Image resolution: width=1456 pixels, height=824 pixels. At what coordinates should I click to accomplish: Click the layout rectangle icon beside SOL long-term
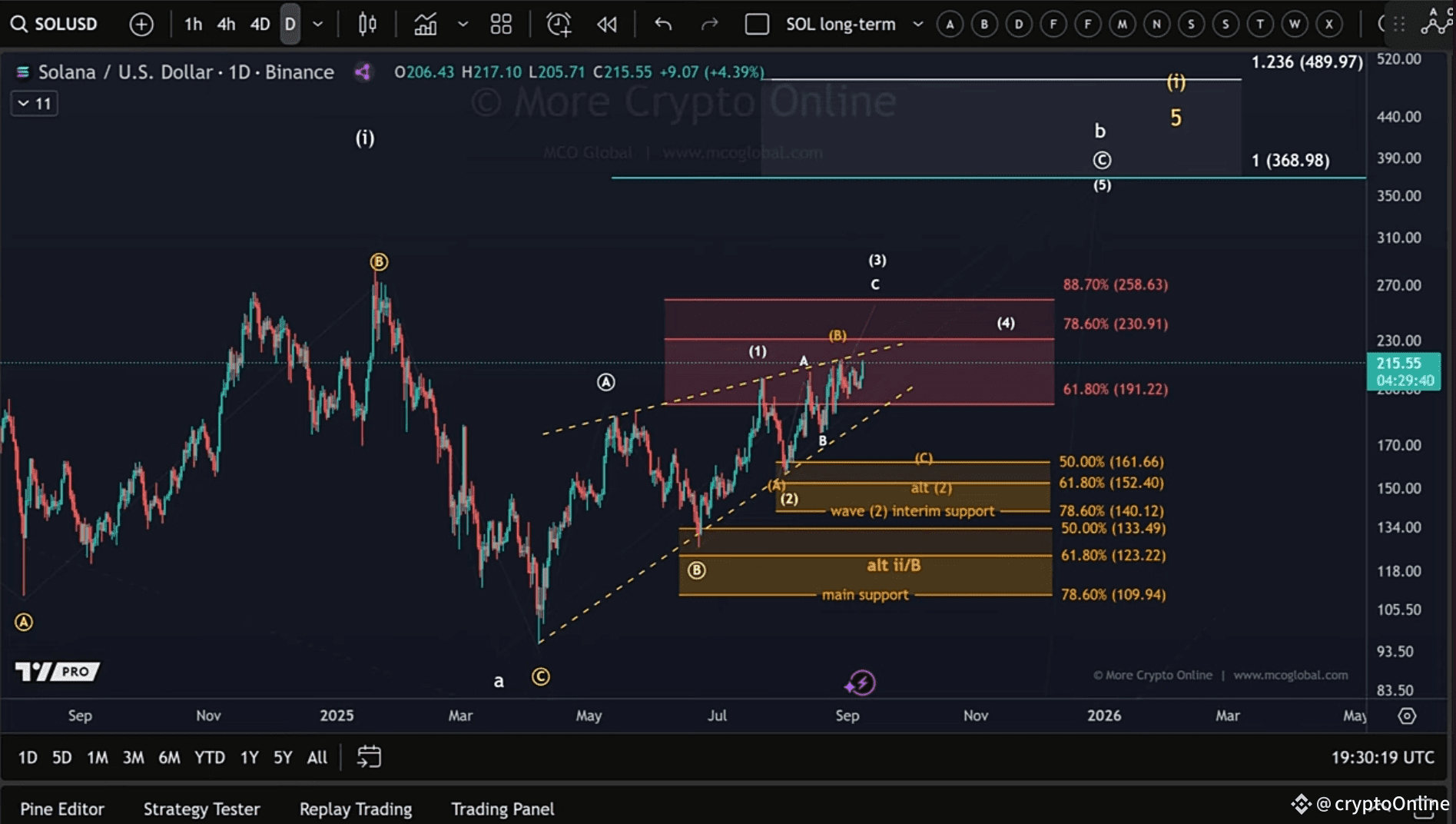click(x=757, y=25)
